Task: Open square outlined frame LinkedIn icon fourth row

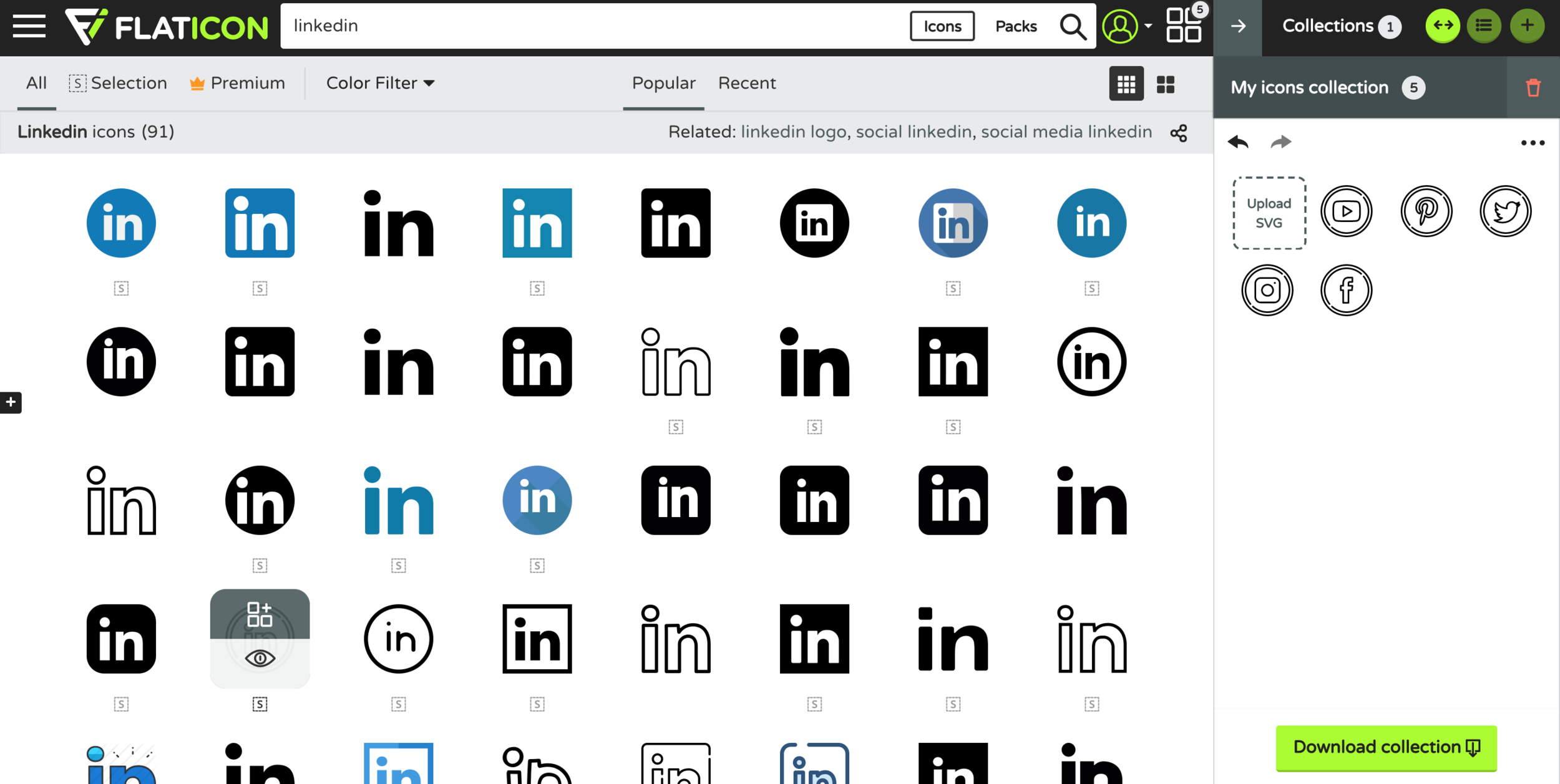Action: [x=537, y=639]
